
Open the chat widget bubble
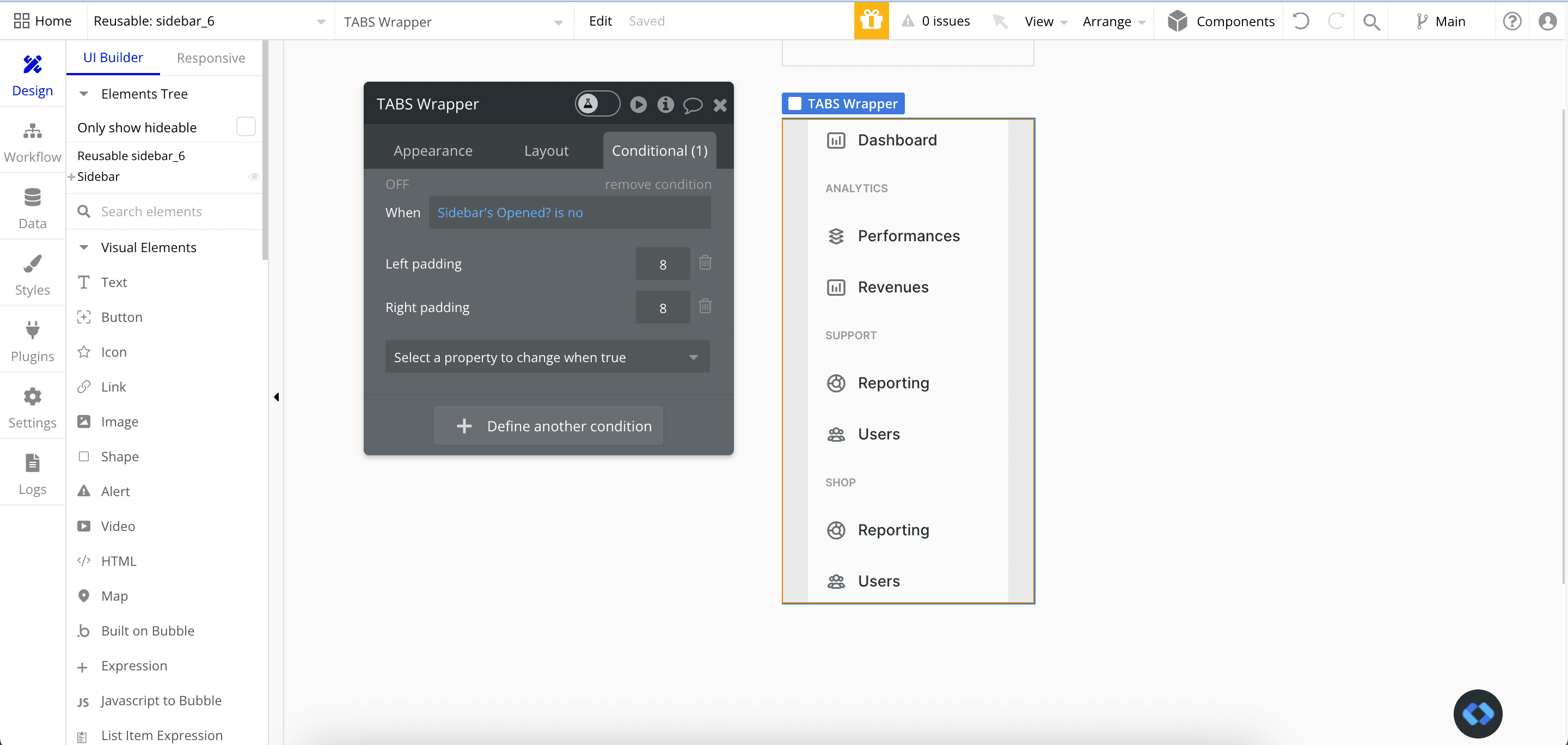(1477, 713)
